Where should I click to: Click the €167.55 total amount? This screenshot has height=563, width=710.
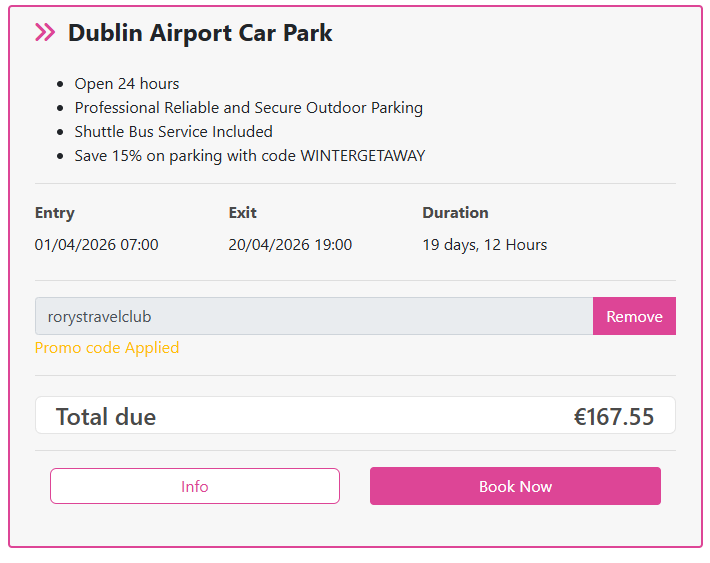pos(613,417)
